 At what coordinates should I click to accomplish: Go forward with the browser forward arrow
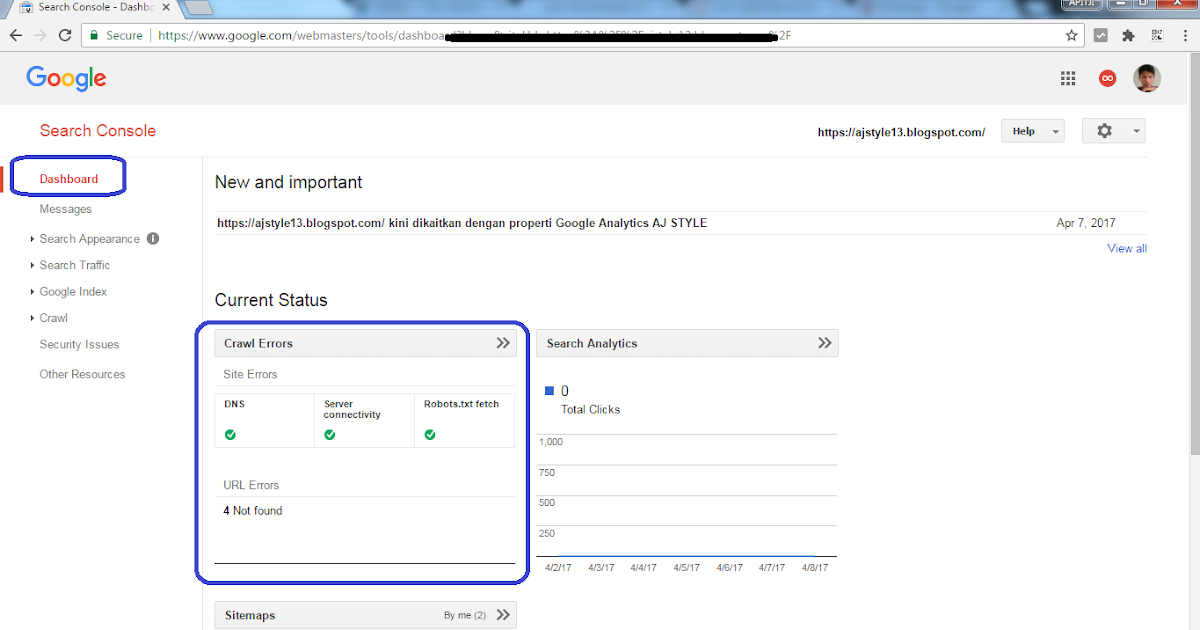(41, 35)
